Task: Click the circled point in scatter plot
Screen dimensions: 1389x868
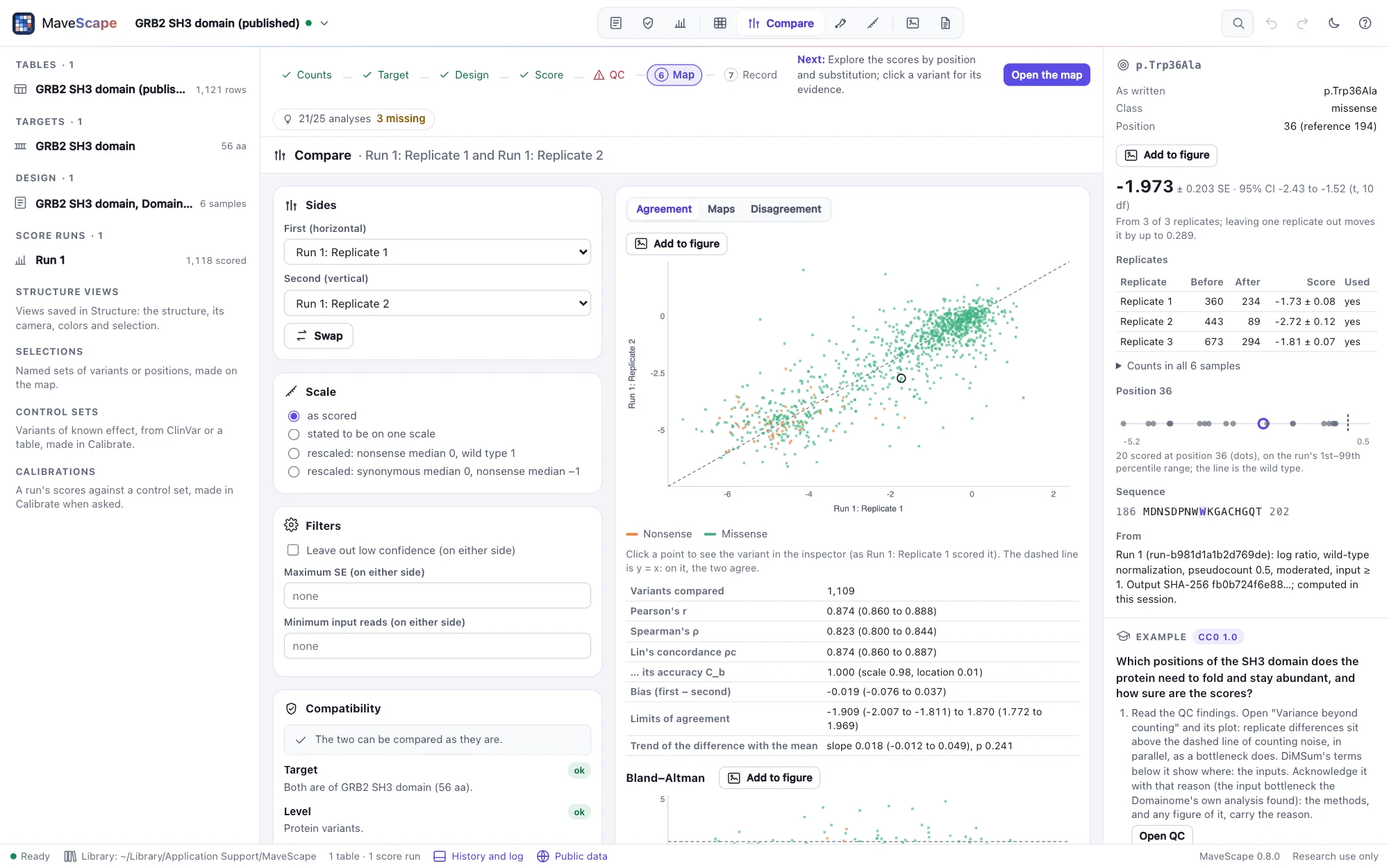Action: pos(901,378)
